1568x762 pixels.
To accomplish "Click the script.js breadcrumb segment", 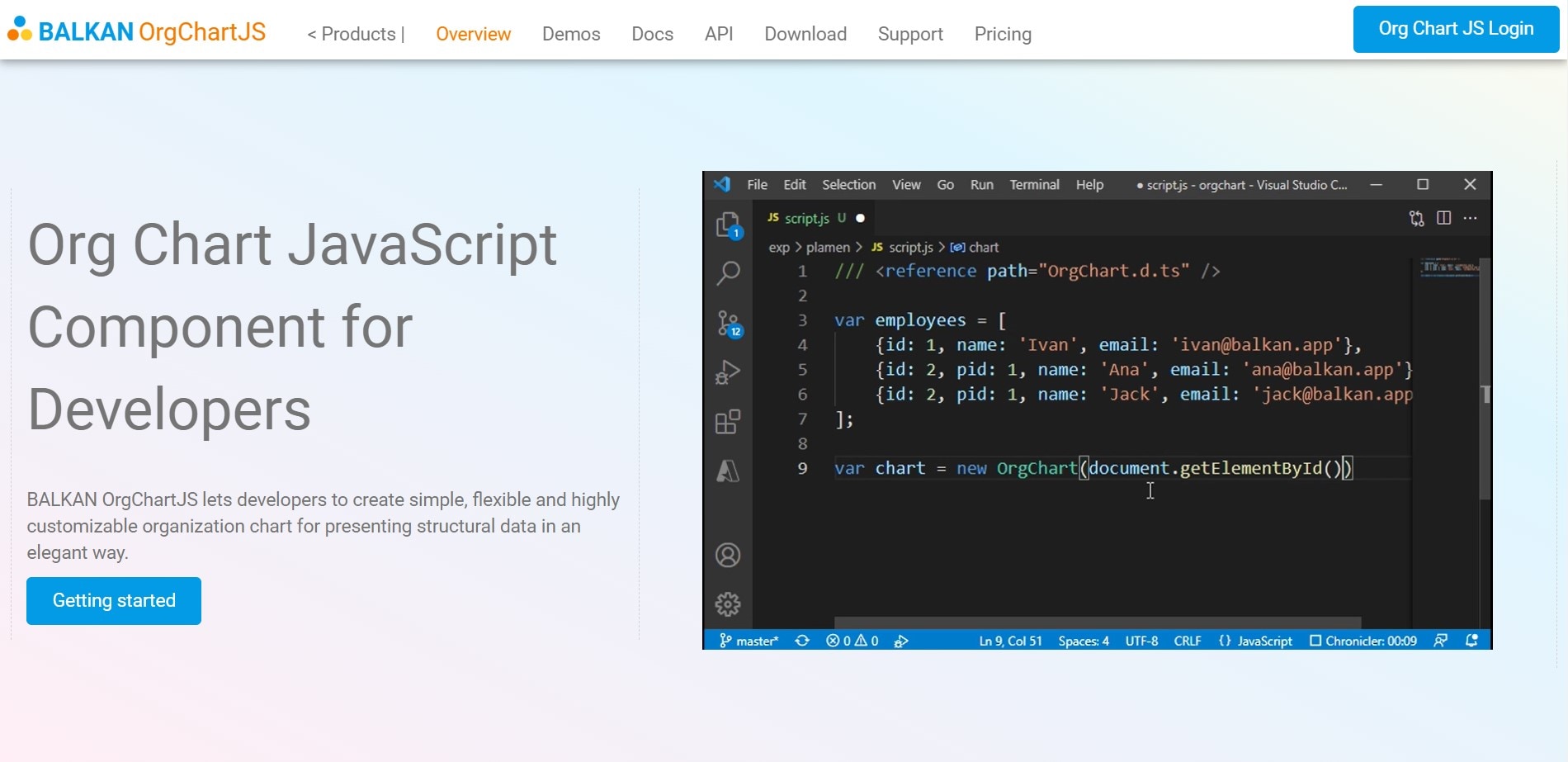I will pos(902,248).
